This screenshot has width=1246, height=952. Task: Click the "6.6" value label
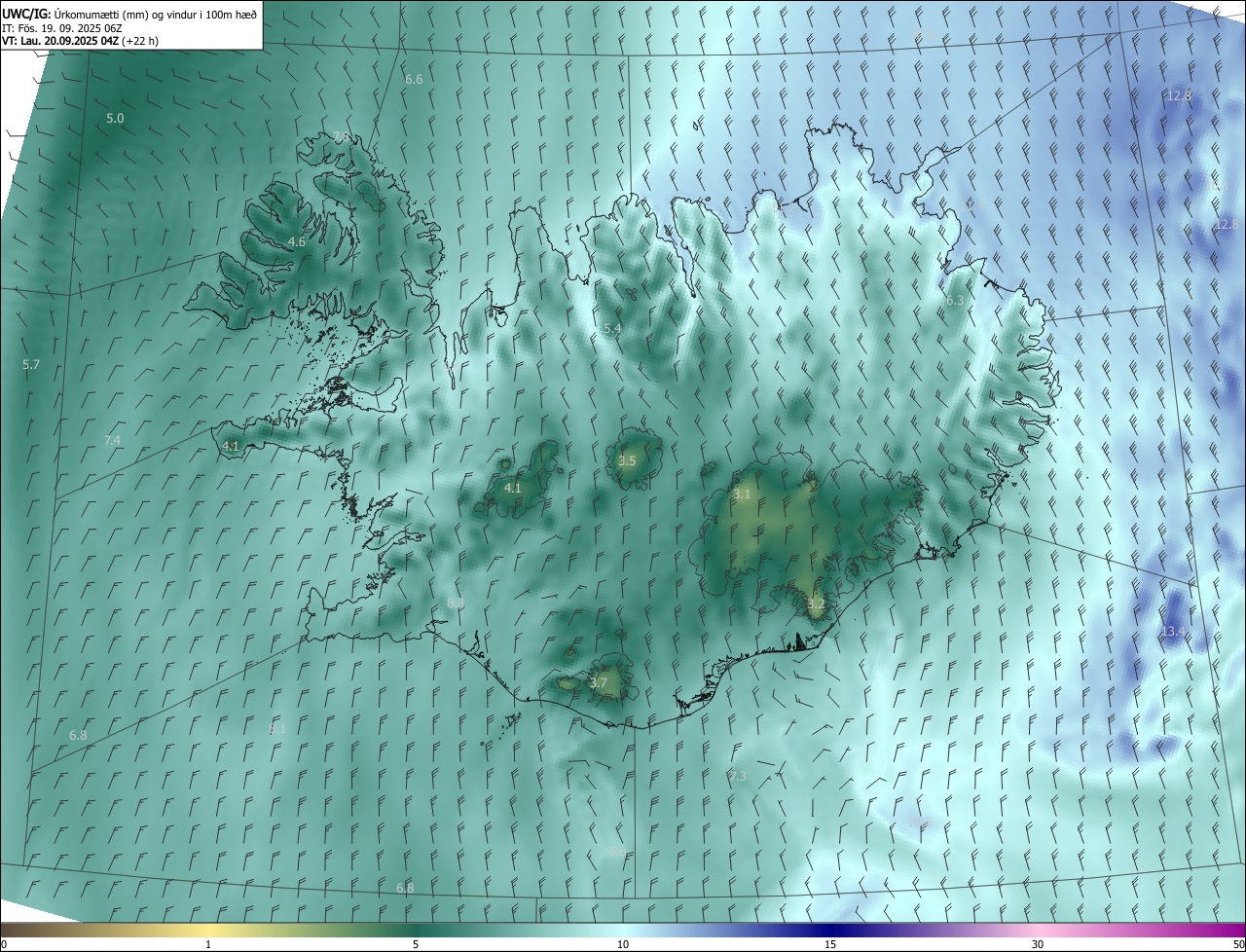coord(414,79)
